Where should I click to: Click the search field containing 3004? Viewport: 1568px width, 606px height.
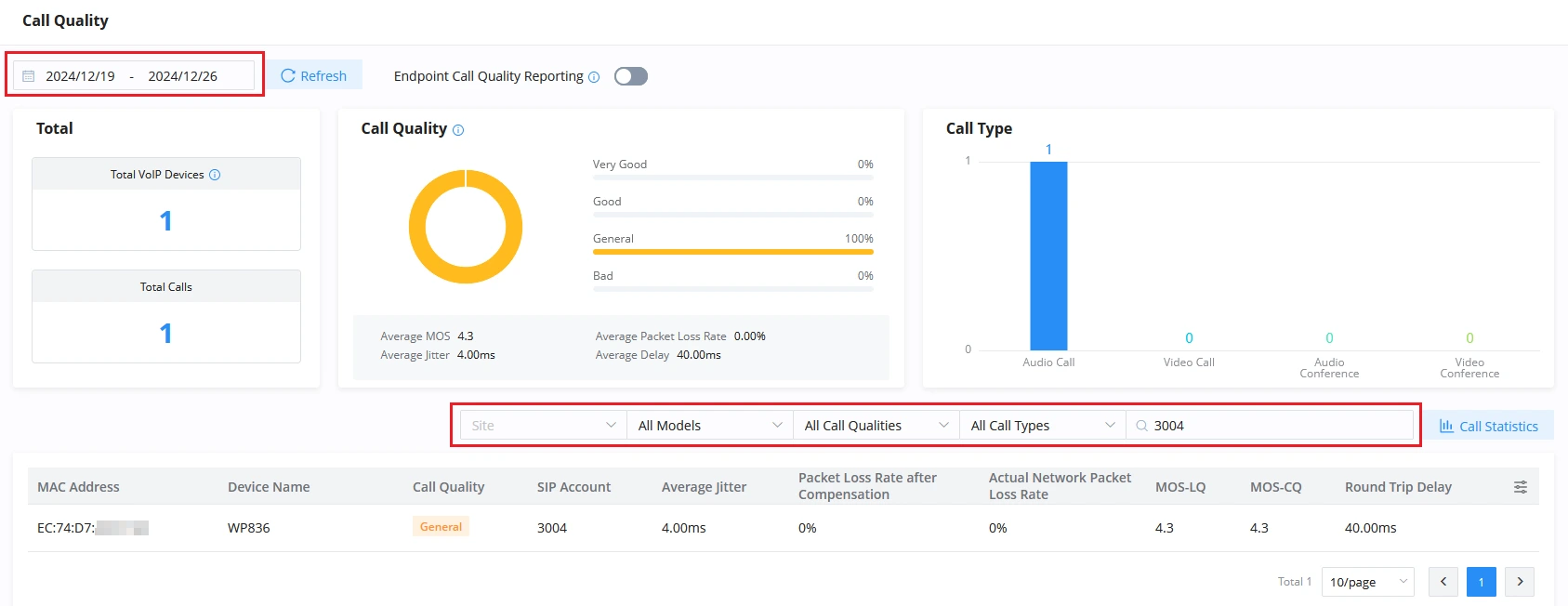point(1270,426)
